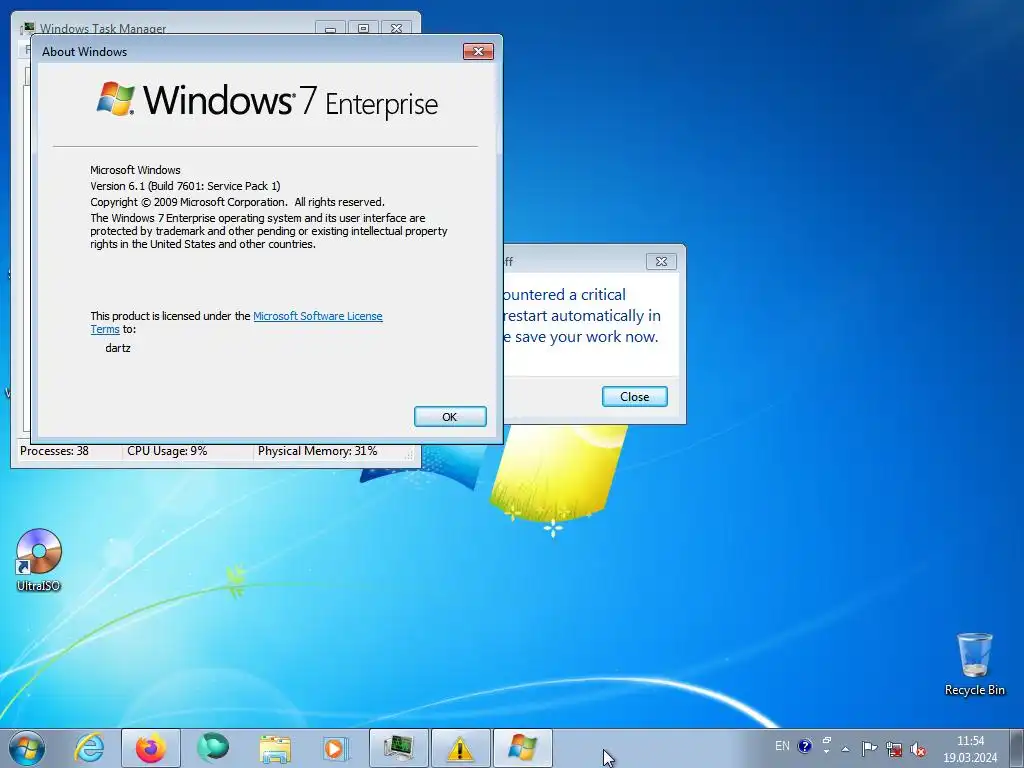Open the language bar Help question icon
Viewport: 1024px width, 768px height.
[805, 746]
